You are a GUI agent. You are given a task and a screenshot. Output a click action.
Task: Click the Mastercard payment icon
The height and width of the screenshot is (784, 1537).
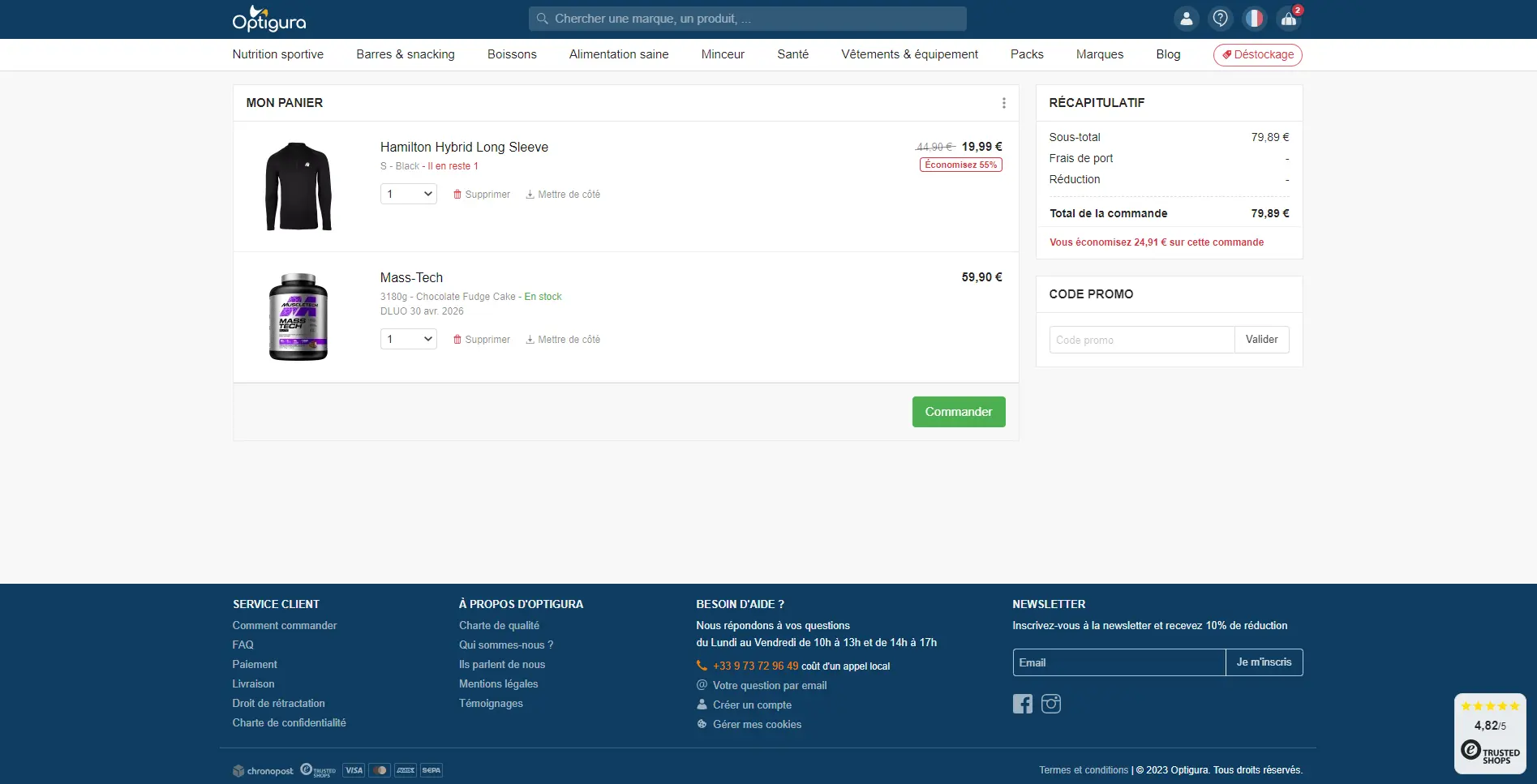(x=380, y=770)
